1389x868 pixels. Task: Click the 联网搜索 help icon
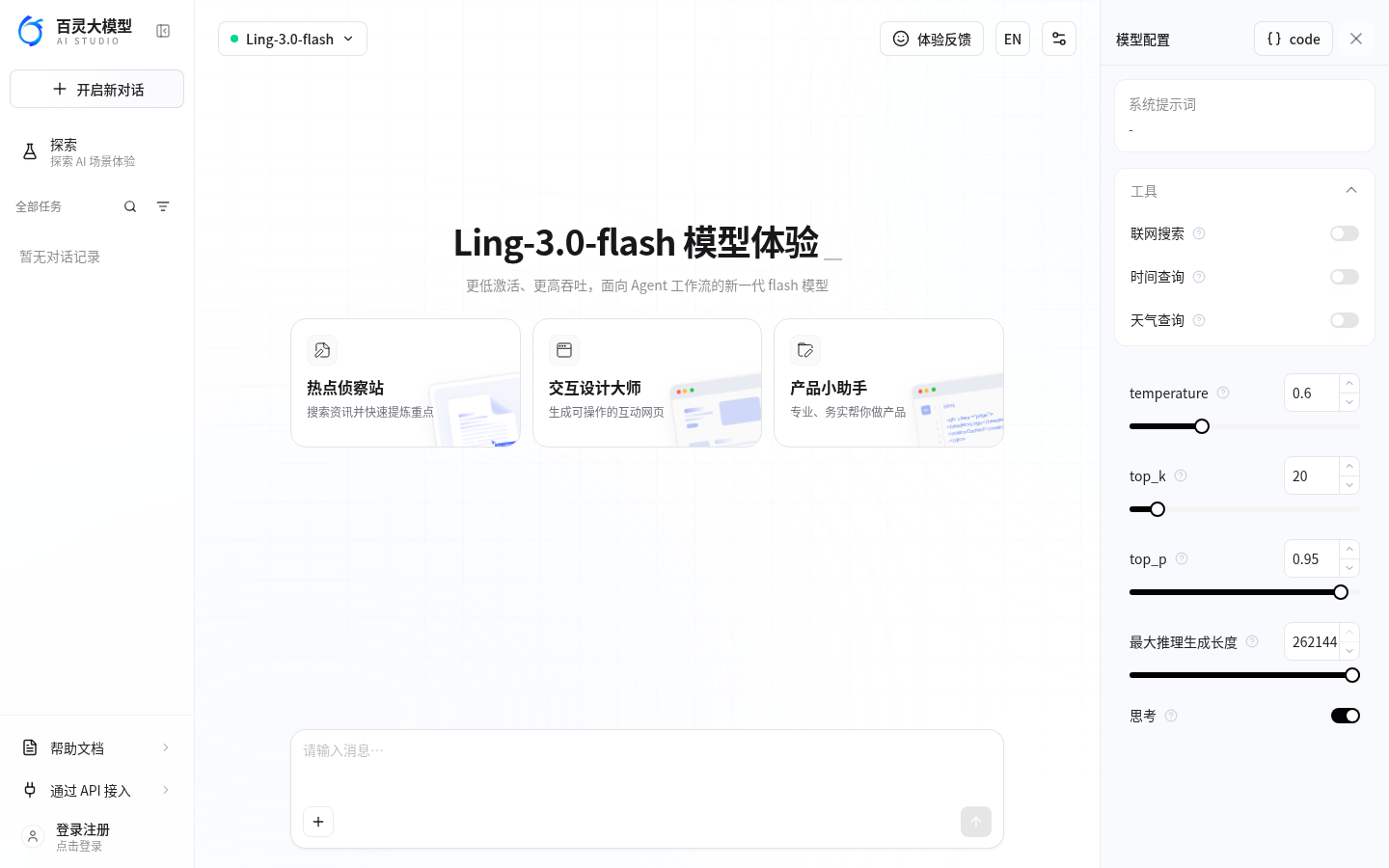point(1199,233)
